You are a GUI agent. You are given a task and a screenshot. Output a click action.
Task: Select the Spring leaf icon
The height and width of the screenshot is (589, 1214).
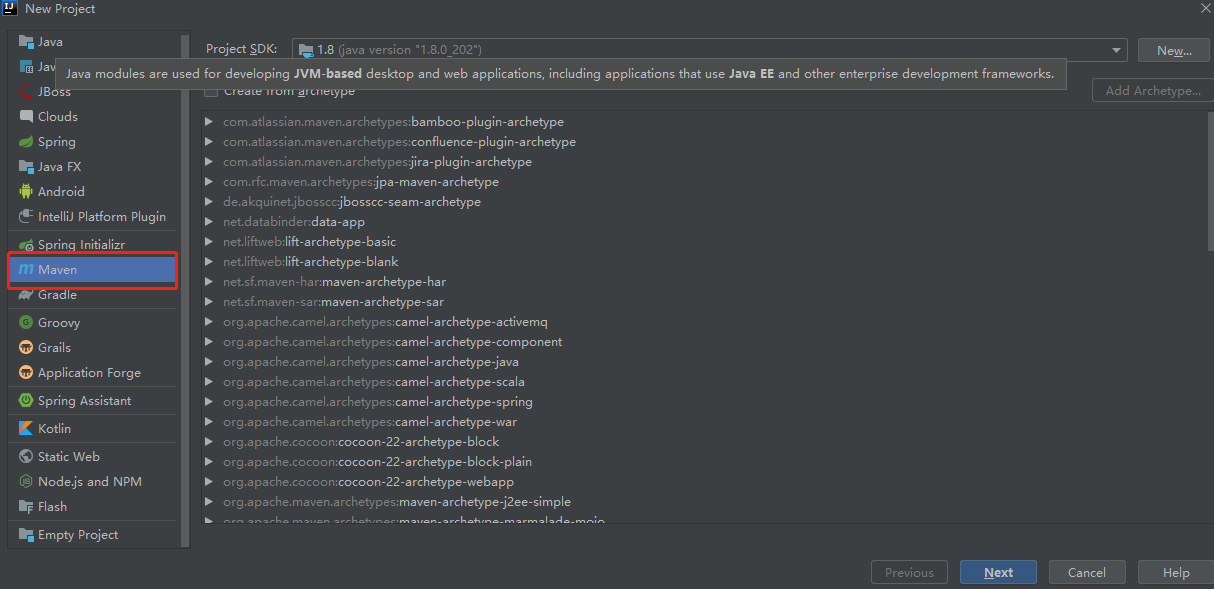click(x=26, y=142)
